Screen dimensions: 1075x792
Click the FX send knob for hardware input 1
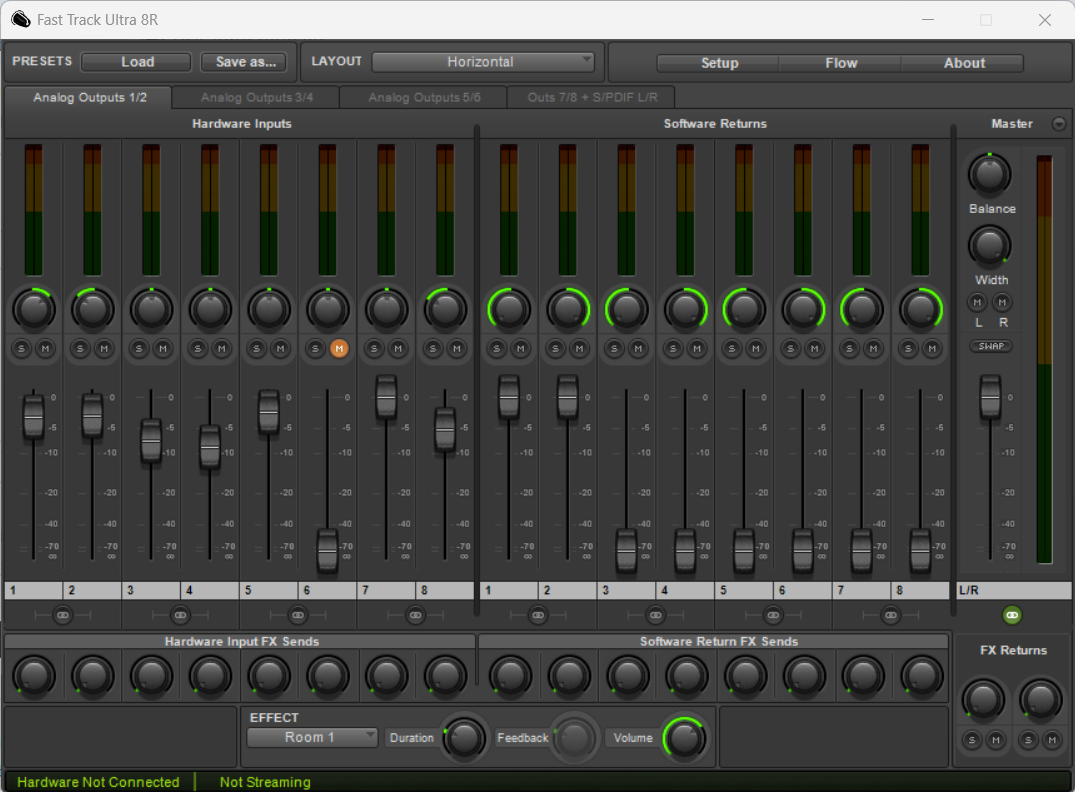tap(34, 675)
